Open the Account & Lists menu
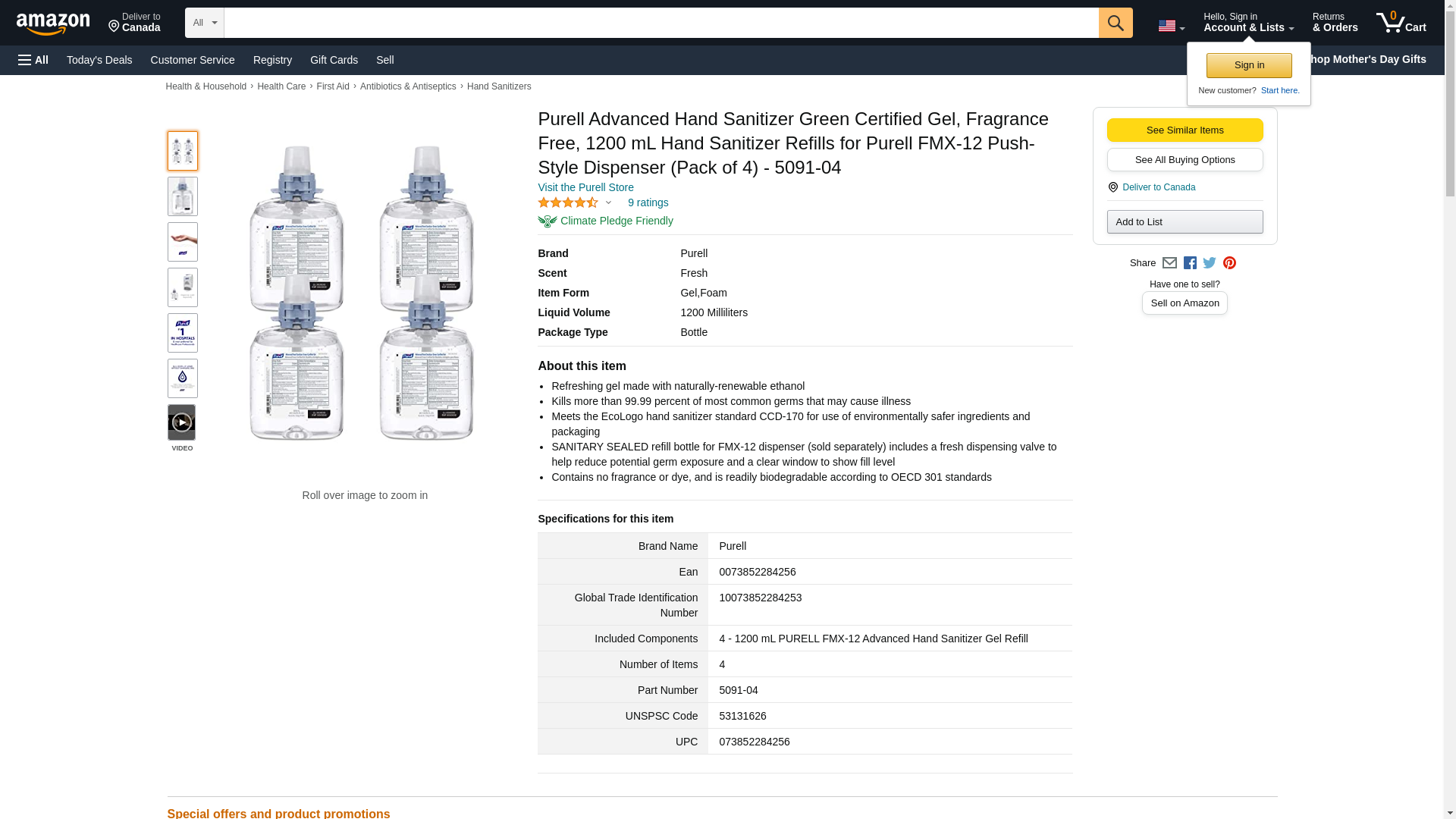Image resolution: width=1456 pixels, height=819 pixels. 1248,23
